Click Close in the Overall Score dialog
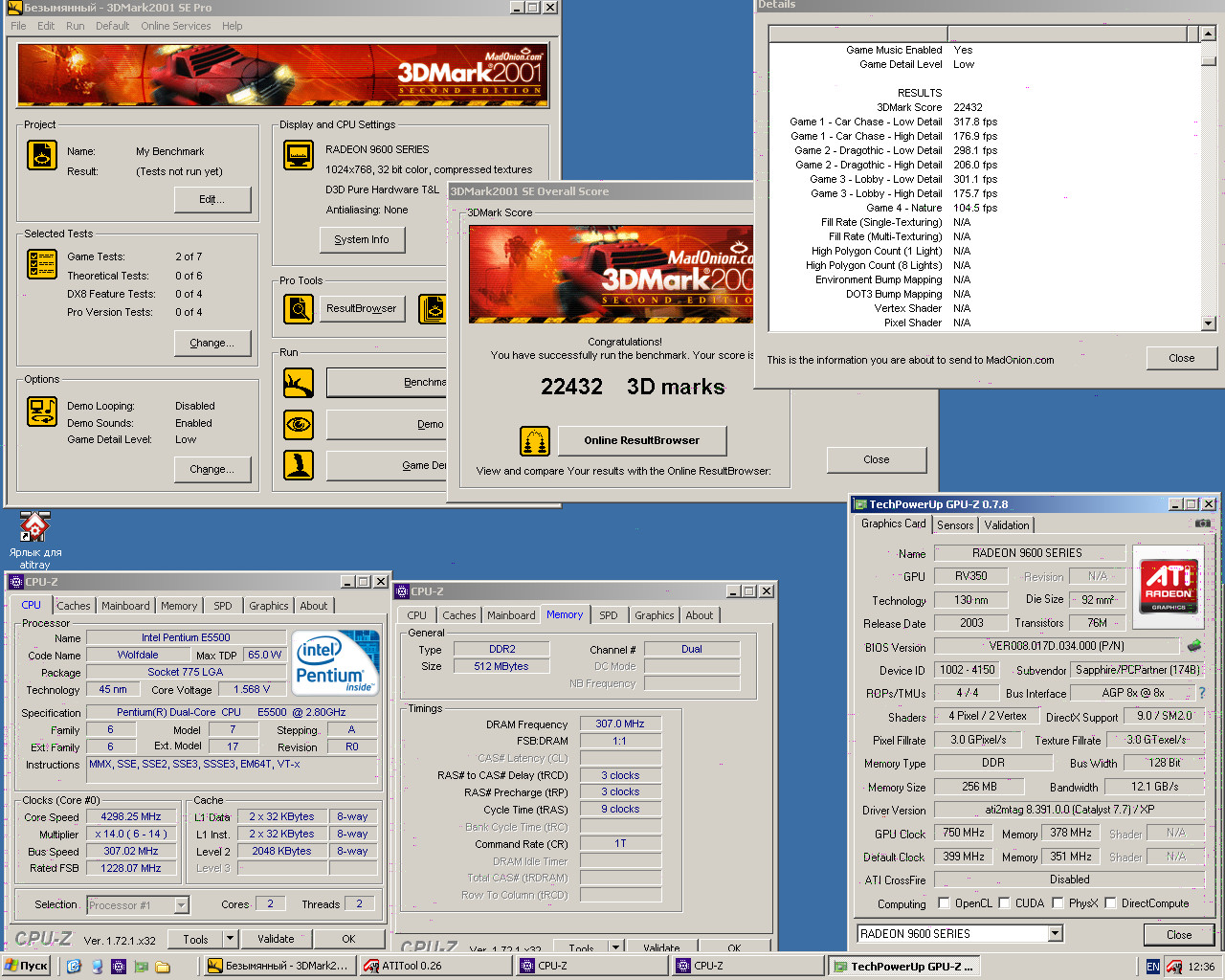 [x=877, y=459]
